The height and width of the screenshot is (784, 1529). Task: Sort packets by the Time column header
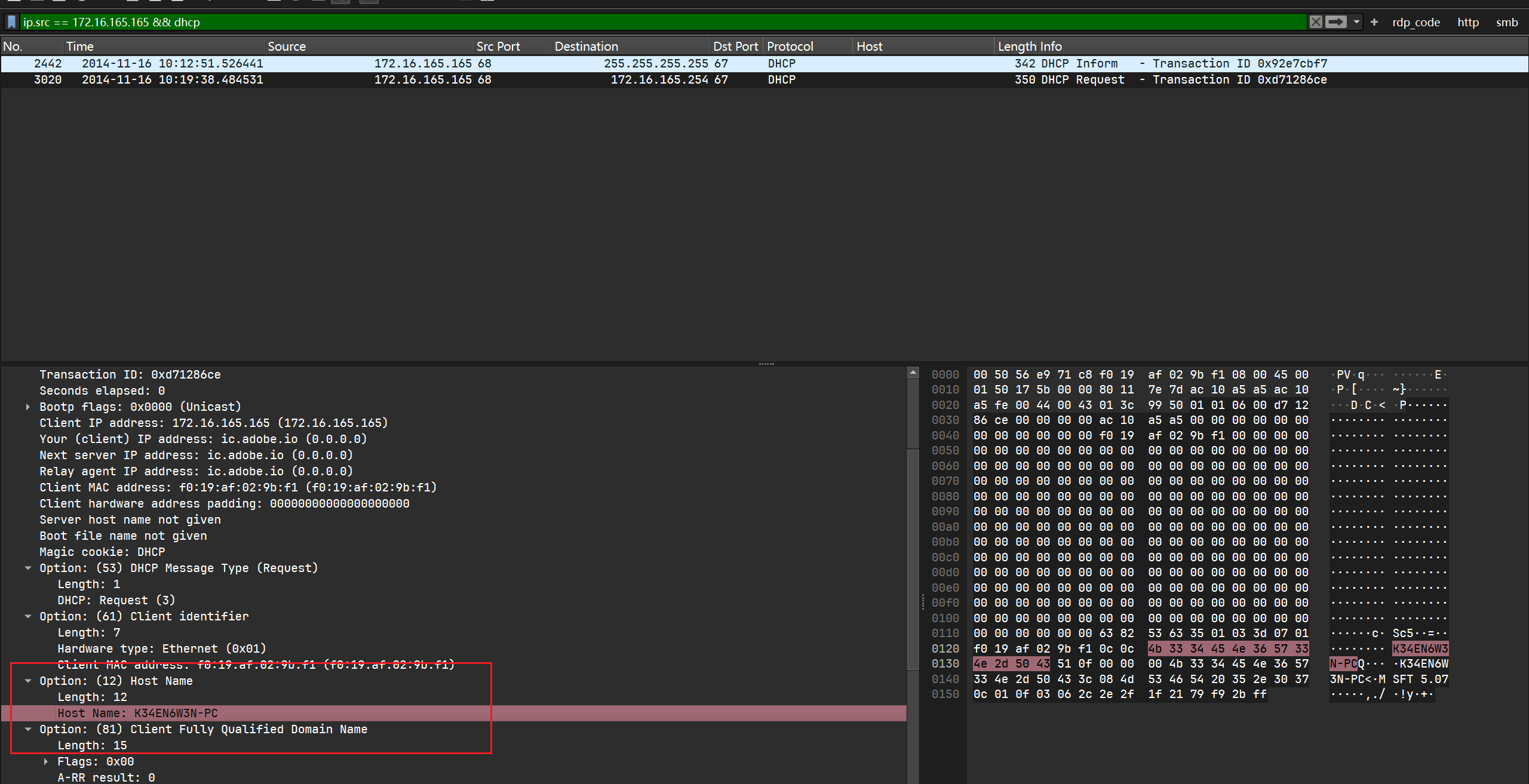coord(80,46)
